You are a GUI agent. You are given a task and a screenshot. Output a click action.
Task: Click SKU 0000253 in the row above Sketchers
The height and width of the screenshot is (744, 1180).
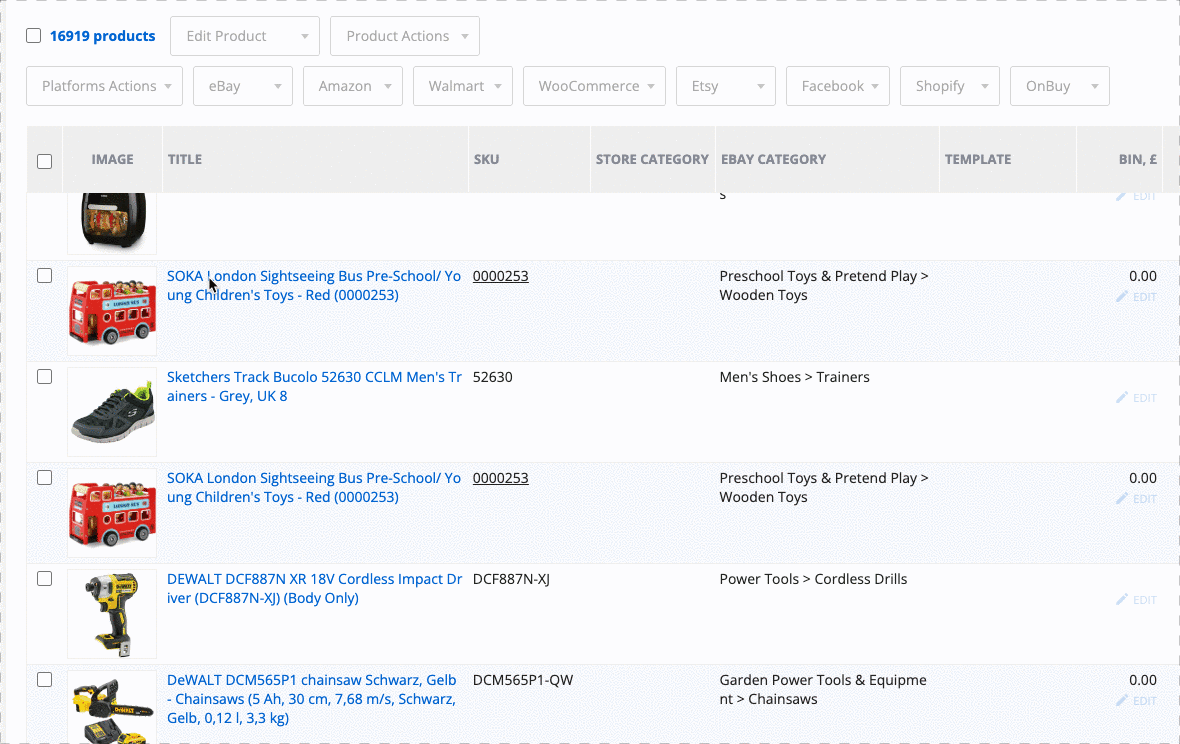tap(500, 276)
